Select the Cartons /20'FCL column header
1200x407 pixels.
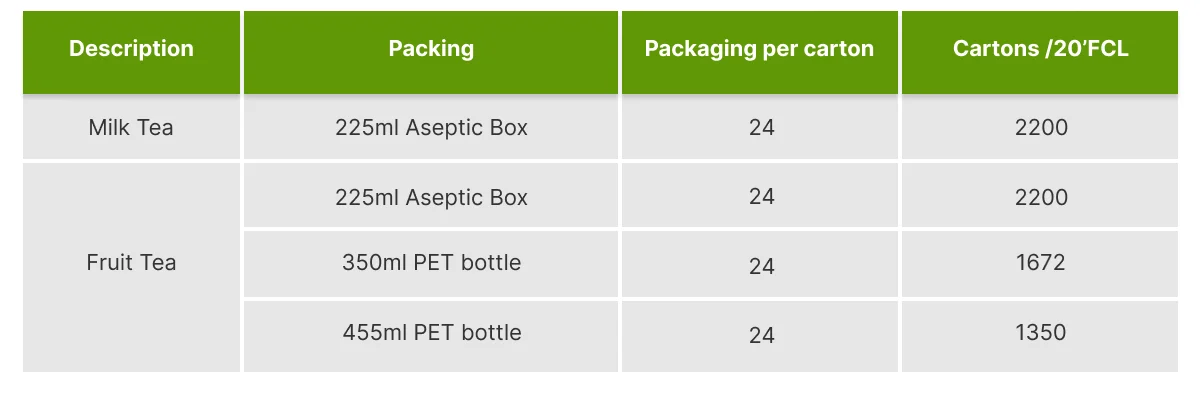click(1040, 49)
